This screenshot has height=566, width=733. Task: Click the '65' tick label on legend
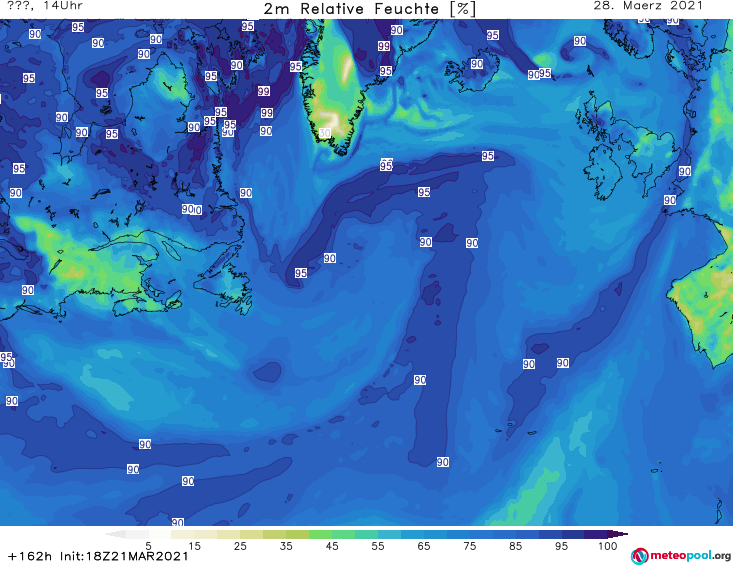click(424, 546)
